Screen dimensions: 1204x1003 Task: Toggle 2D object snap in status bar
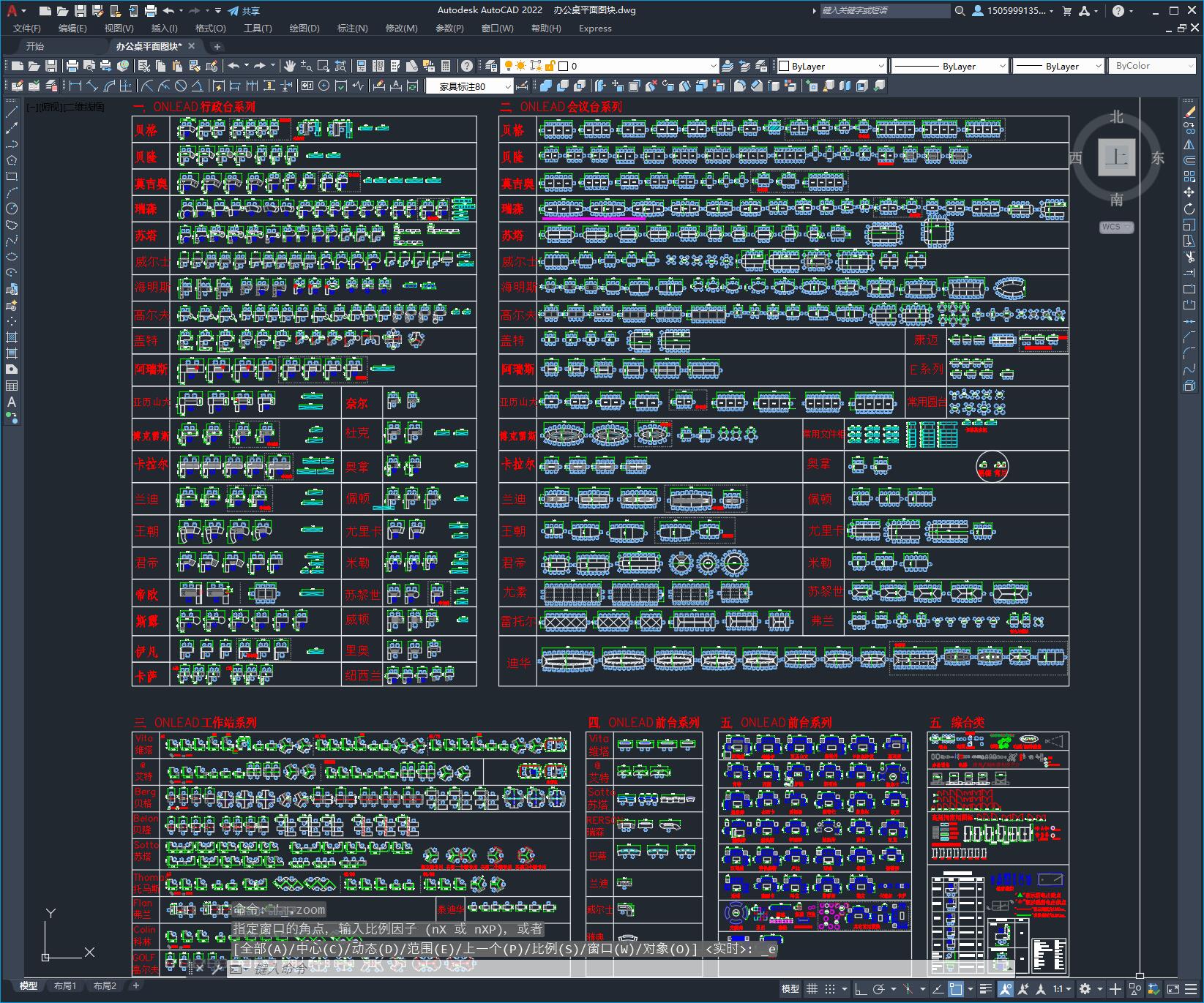click(x=956, y=989)
